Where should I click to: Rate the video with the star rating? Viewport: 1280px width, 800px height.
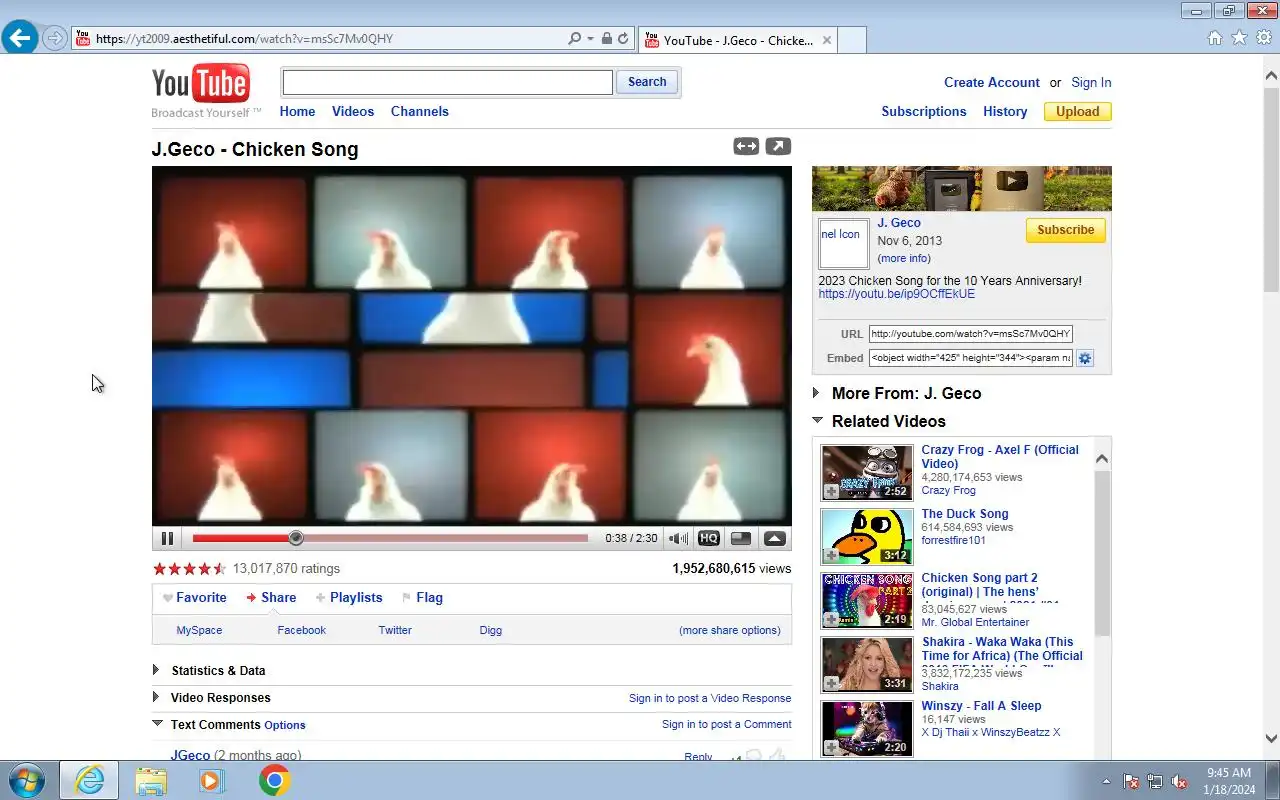click(189, 568)
